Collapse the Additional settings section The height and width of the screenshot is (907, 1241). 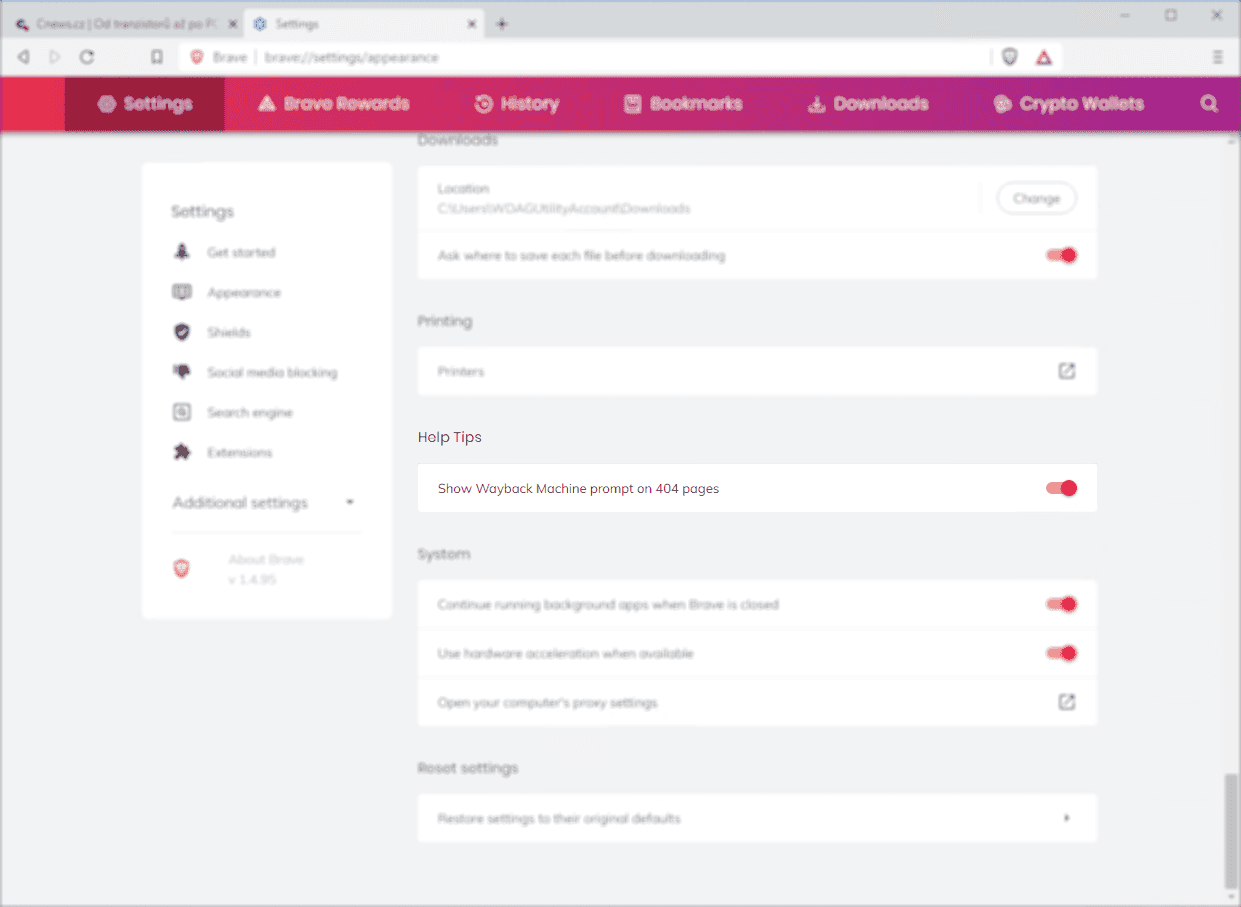(x=264, y=502)
